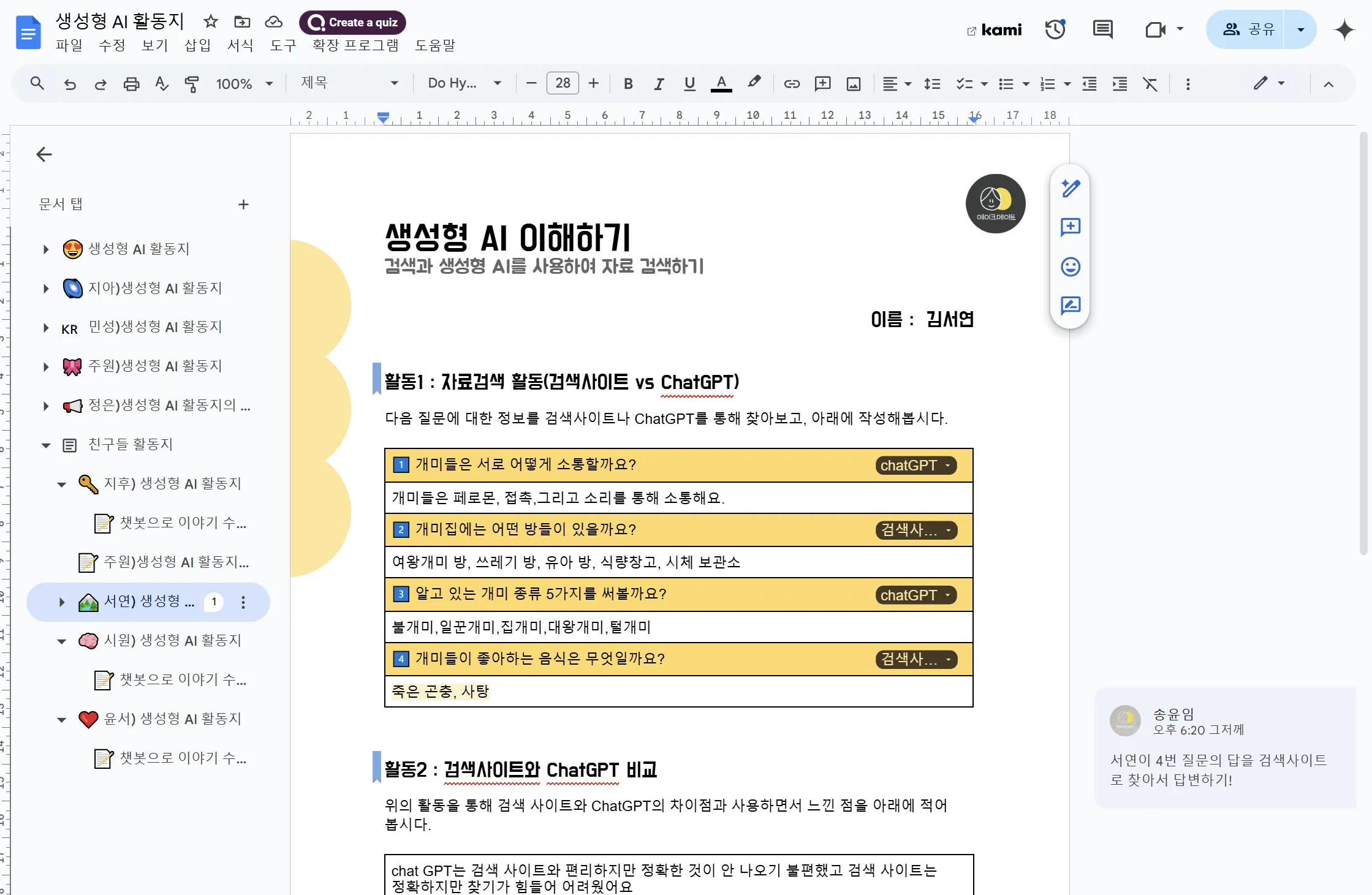Image resolution: width=1372 pixels, height=895 pixels.
Task: Click the insert image icon
Action: pos(854,84)
